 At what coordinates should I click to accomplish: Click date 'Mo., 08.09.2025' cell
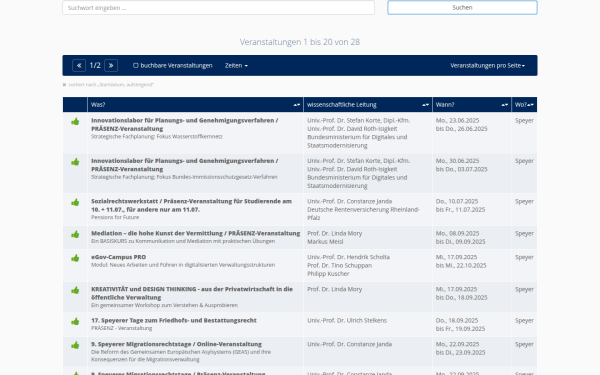[457, 234]
